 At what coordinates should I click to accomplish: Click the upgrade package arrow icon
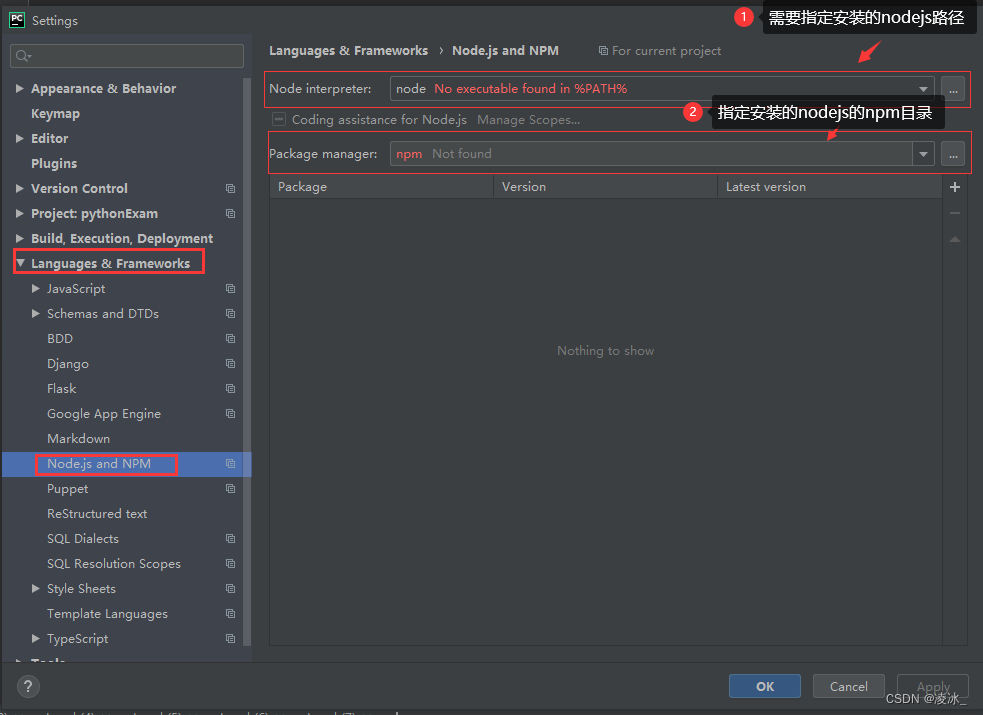955,239
